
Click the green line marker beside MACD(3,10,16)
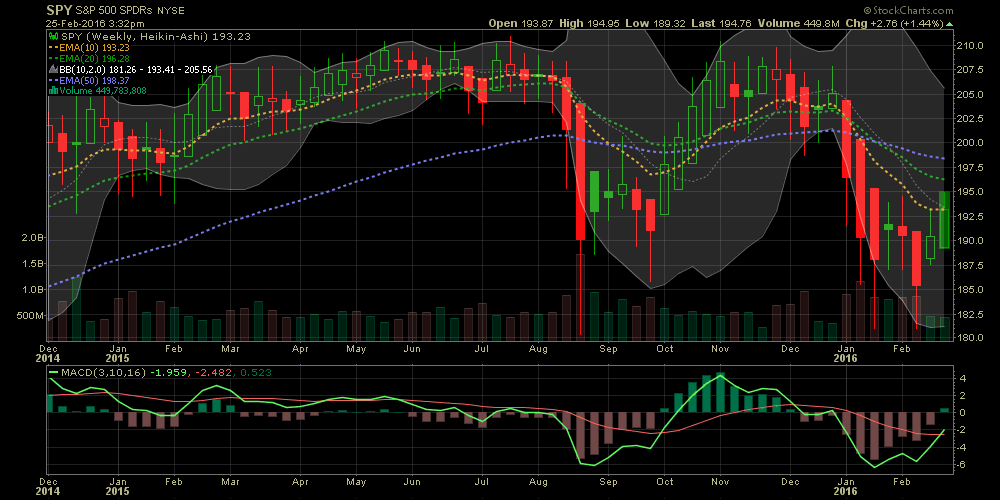(53, 372)
